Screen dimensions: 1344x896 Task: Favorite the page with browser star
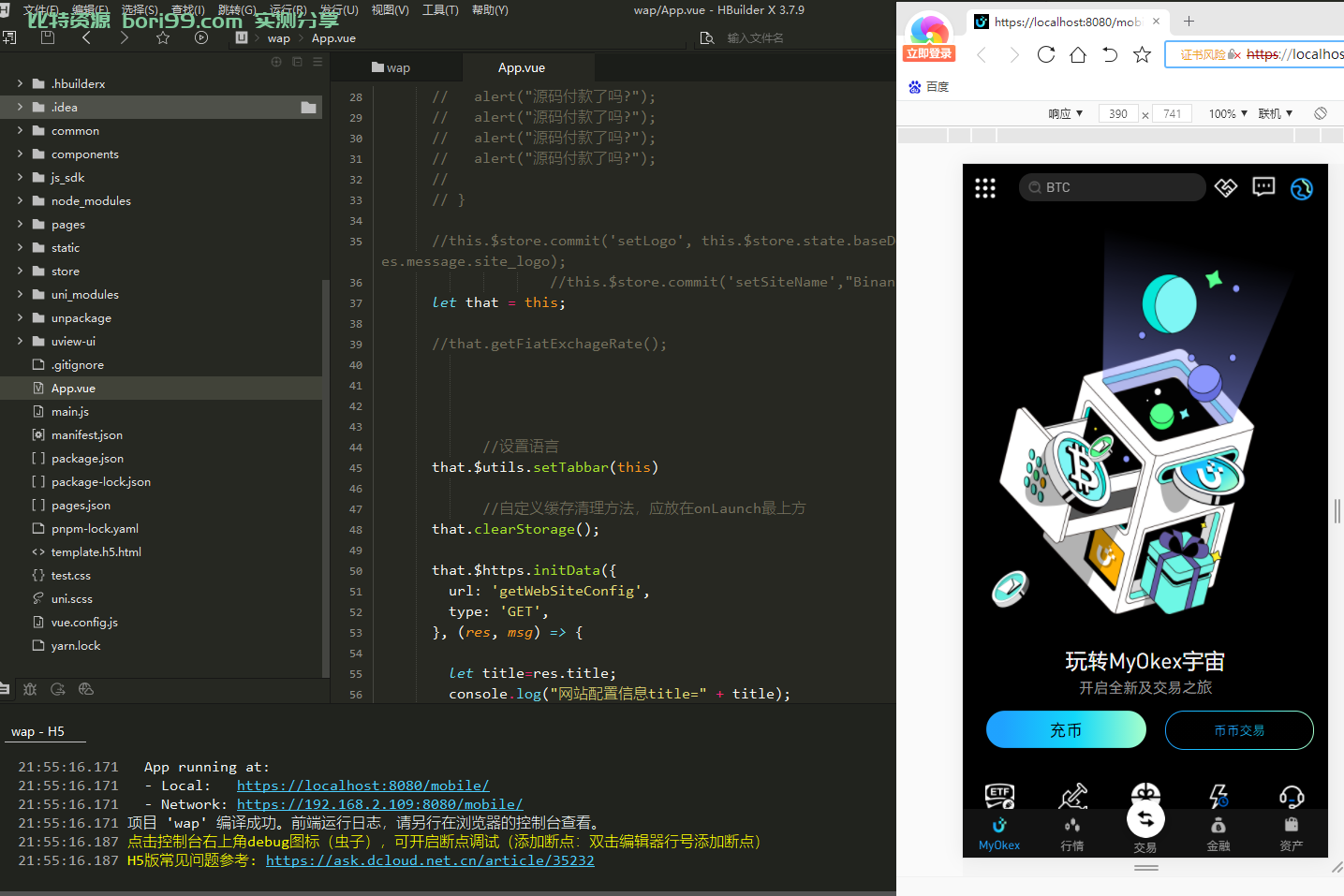click(1142, 54)
